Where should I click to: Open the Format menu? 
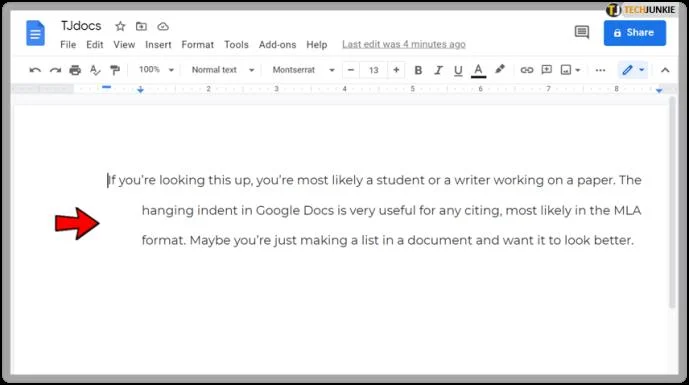198,45
